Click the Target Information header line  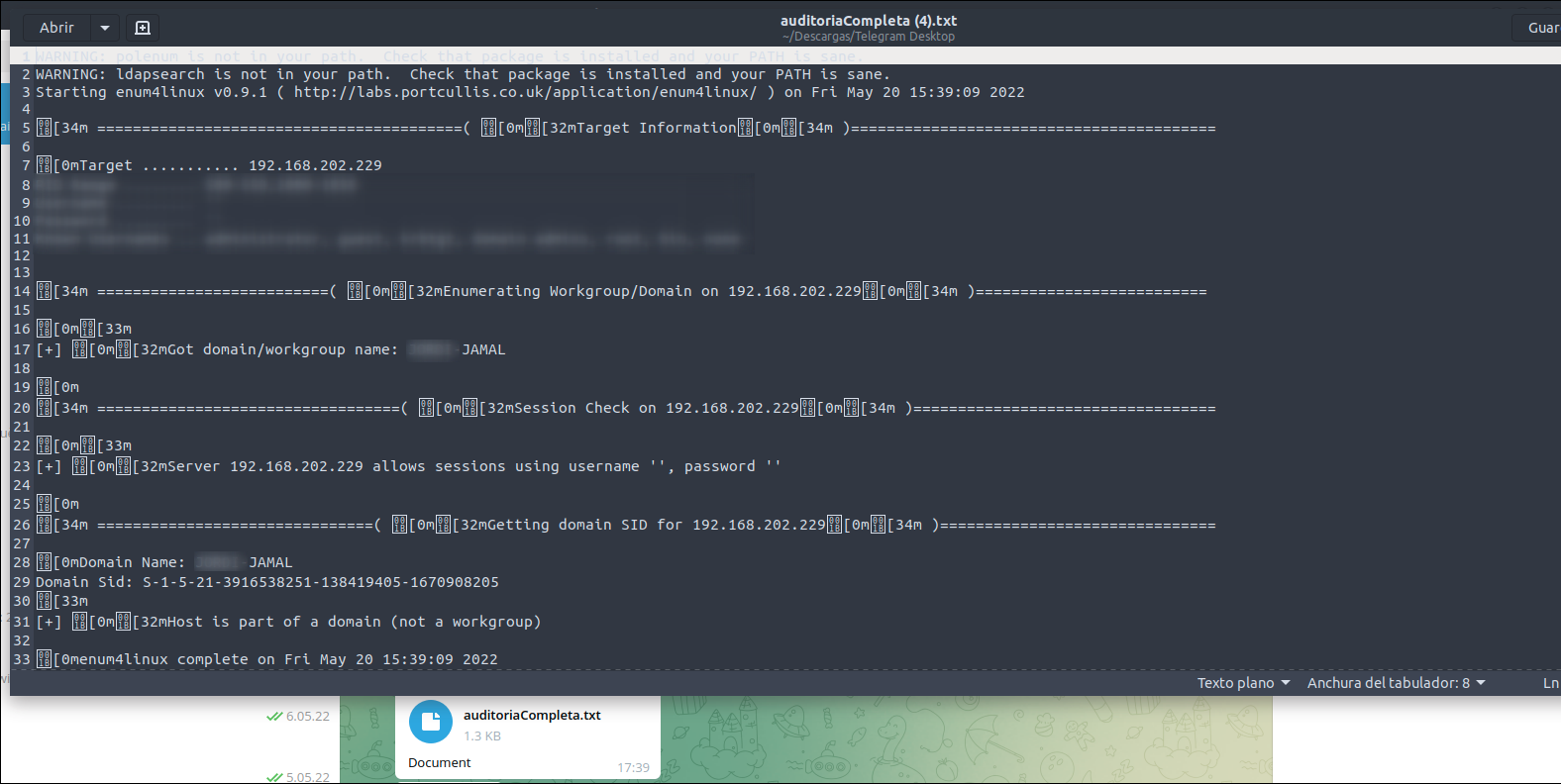[x=626, y=129]
